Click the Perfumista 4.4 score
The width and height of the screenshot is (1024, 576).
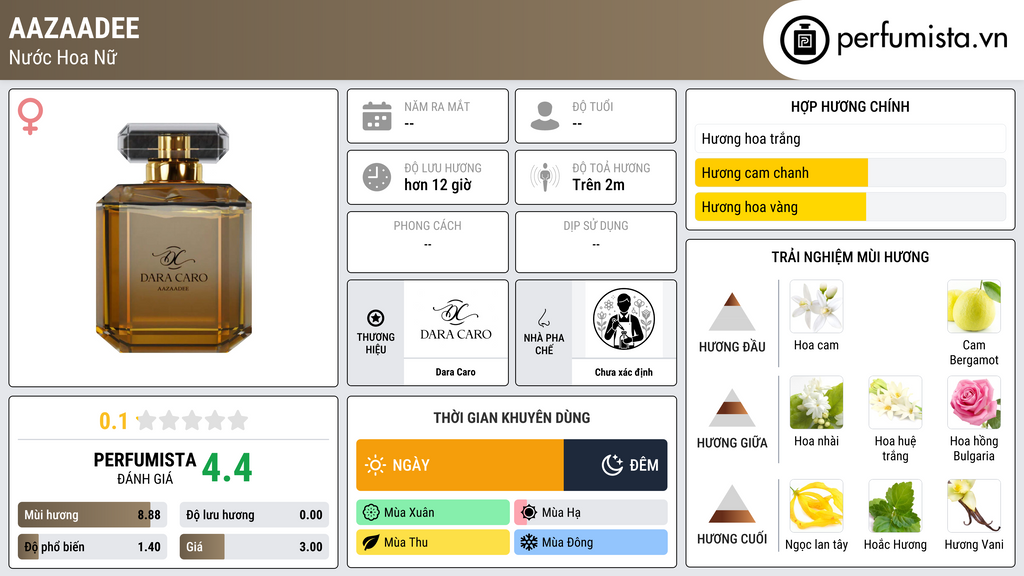pyautogui.click(x=227, y=468)
